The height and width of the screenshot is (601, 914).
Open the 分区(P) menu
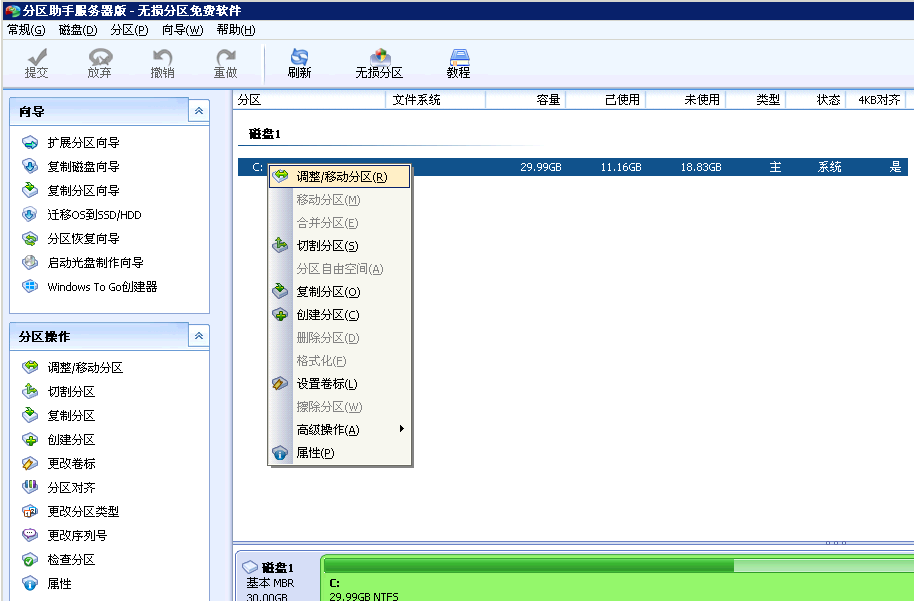[x=129, y=30]
